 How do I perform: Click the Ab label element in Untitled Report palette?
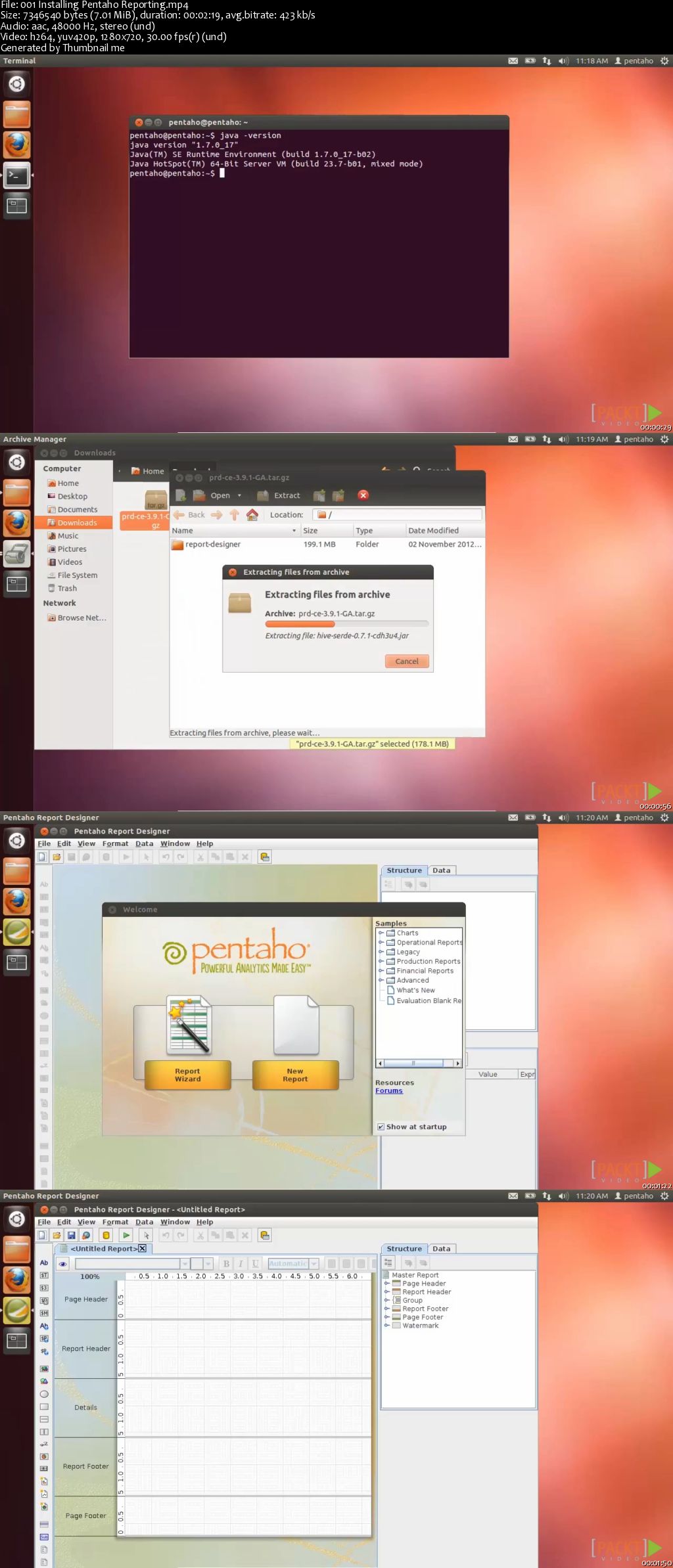(44, 1263)
